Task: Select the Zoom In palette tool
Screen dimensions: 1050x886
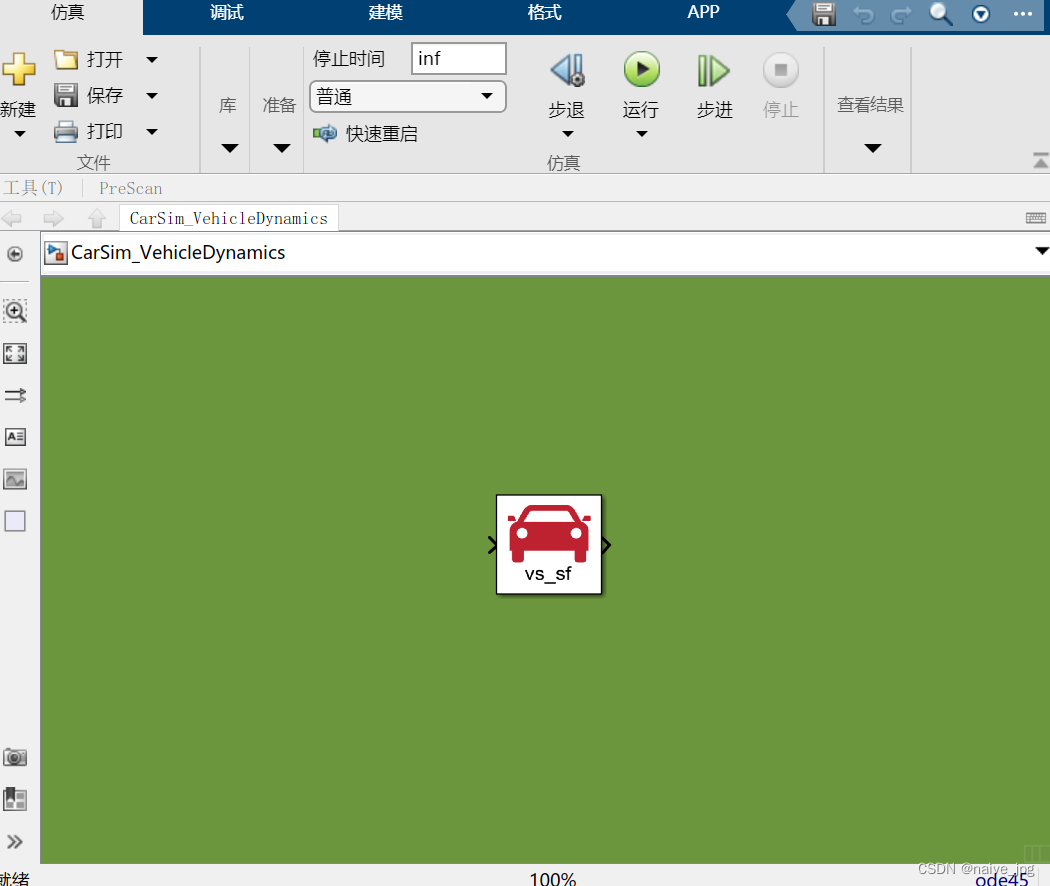Action: pyautogui.click(x=15, y=311)
